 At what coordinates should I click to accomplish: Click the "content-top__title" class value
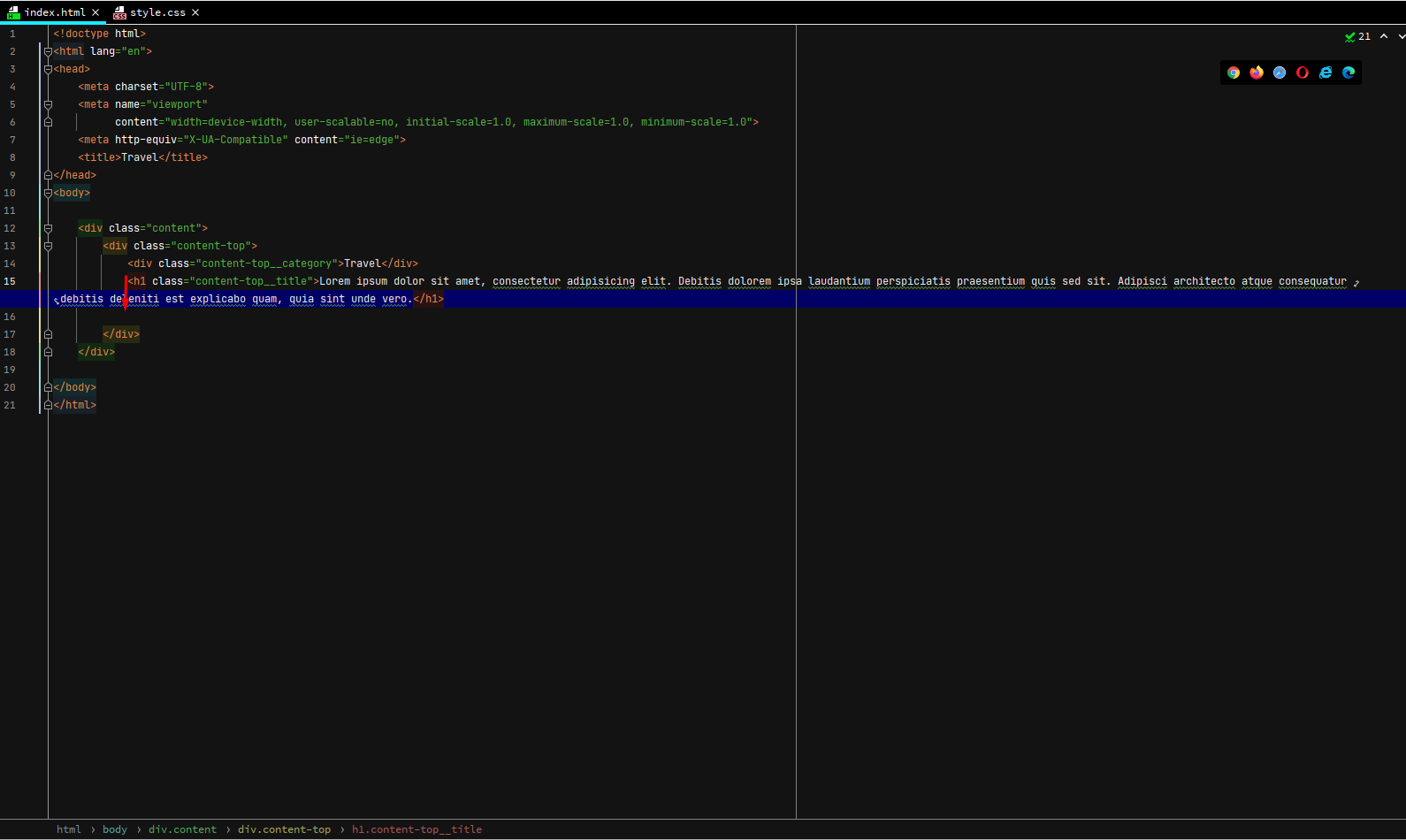coord(250,281)
